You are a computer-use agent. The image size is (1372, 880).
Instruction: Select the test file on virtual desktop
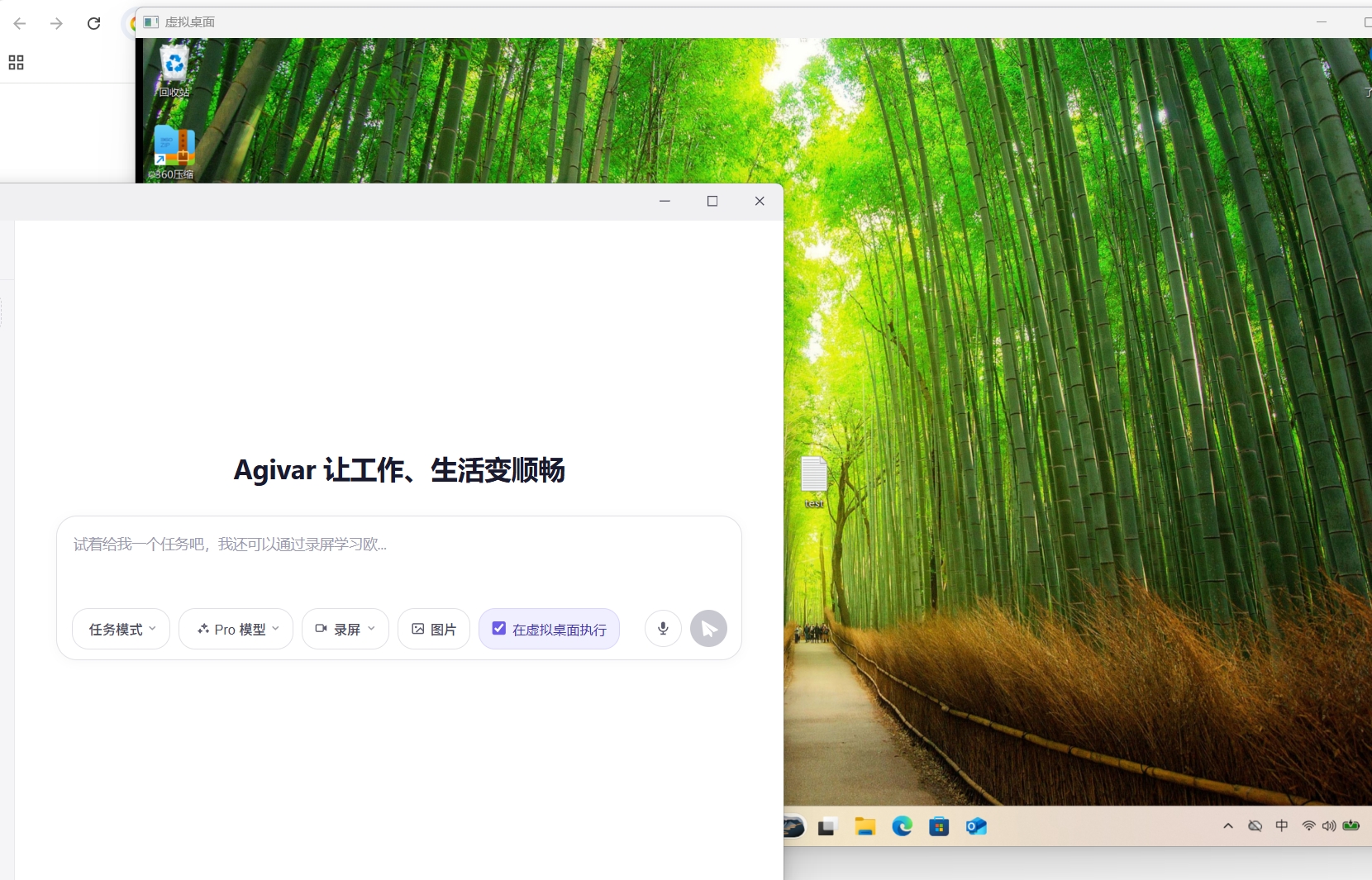814,483
